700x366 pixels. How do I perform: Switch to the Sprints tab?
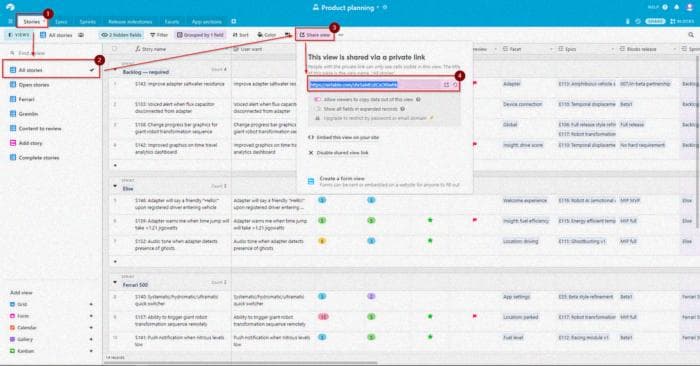click(88, 22)
